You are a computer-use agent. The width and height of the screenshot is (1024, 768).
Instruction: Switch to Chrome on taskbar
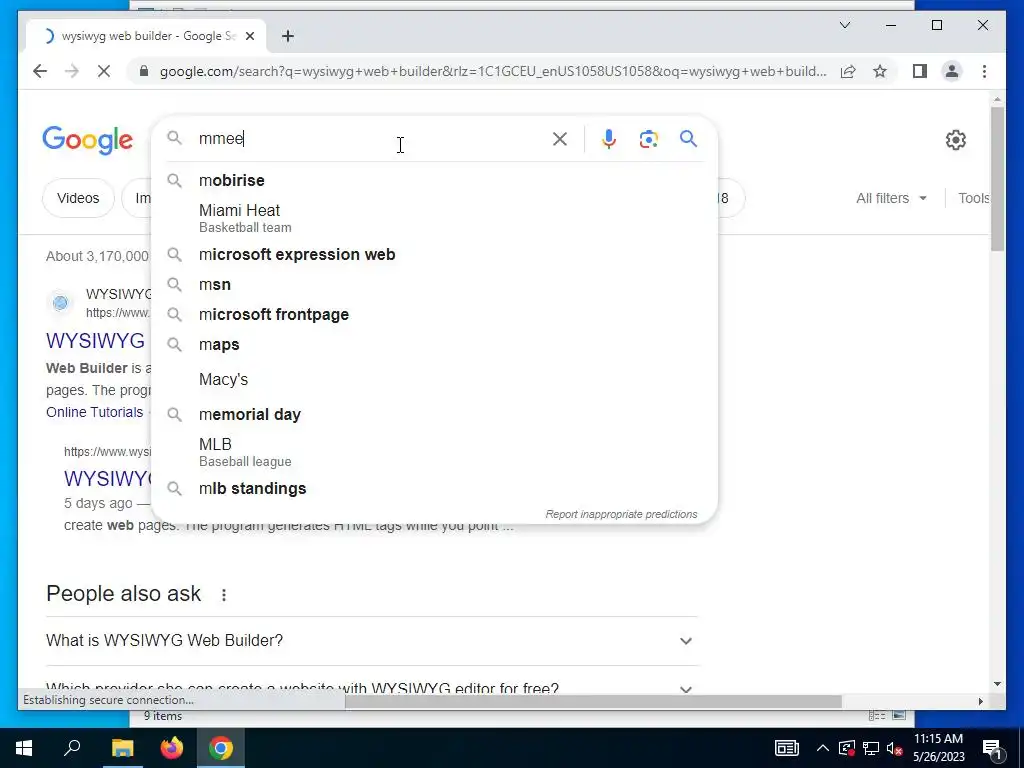pos(221,748)
